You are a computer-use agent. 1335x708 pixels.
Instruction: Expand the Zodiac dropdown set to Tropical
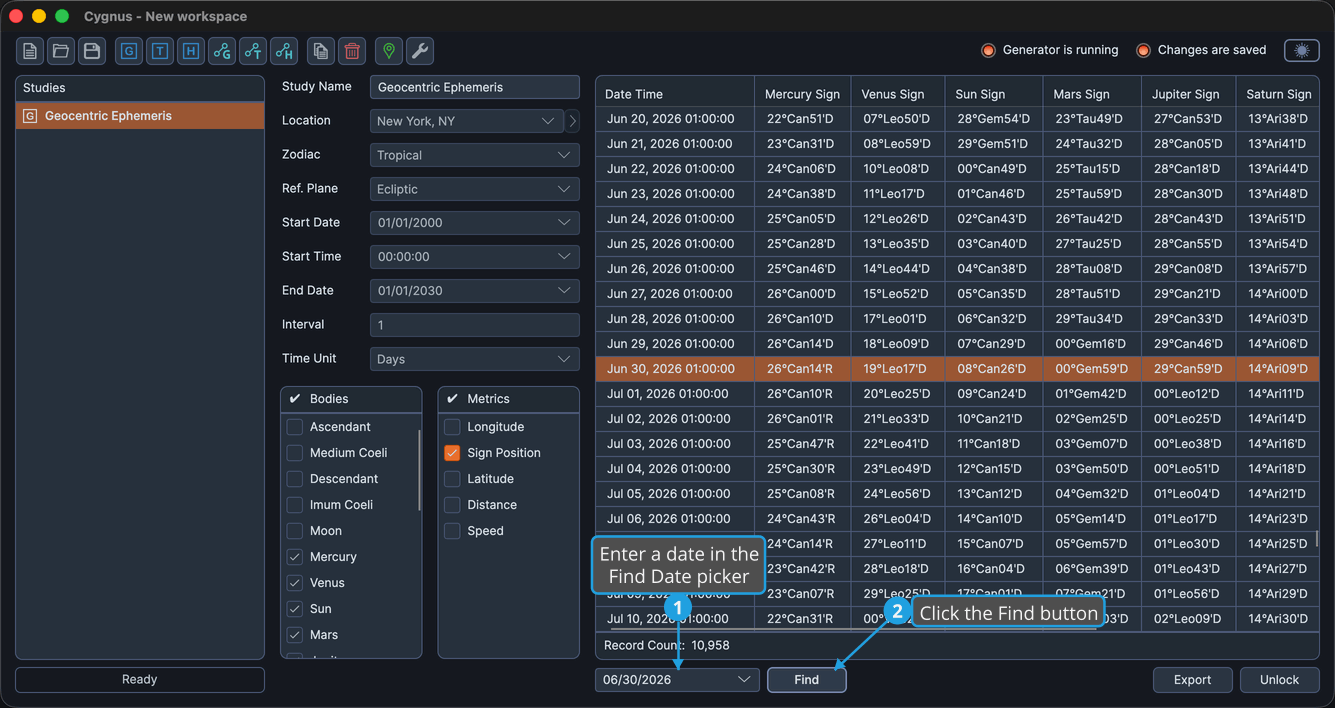pyautogui.click(x=475, y=155)
